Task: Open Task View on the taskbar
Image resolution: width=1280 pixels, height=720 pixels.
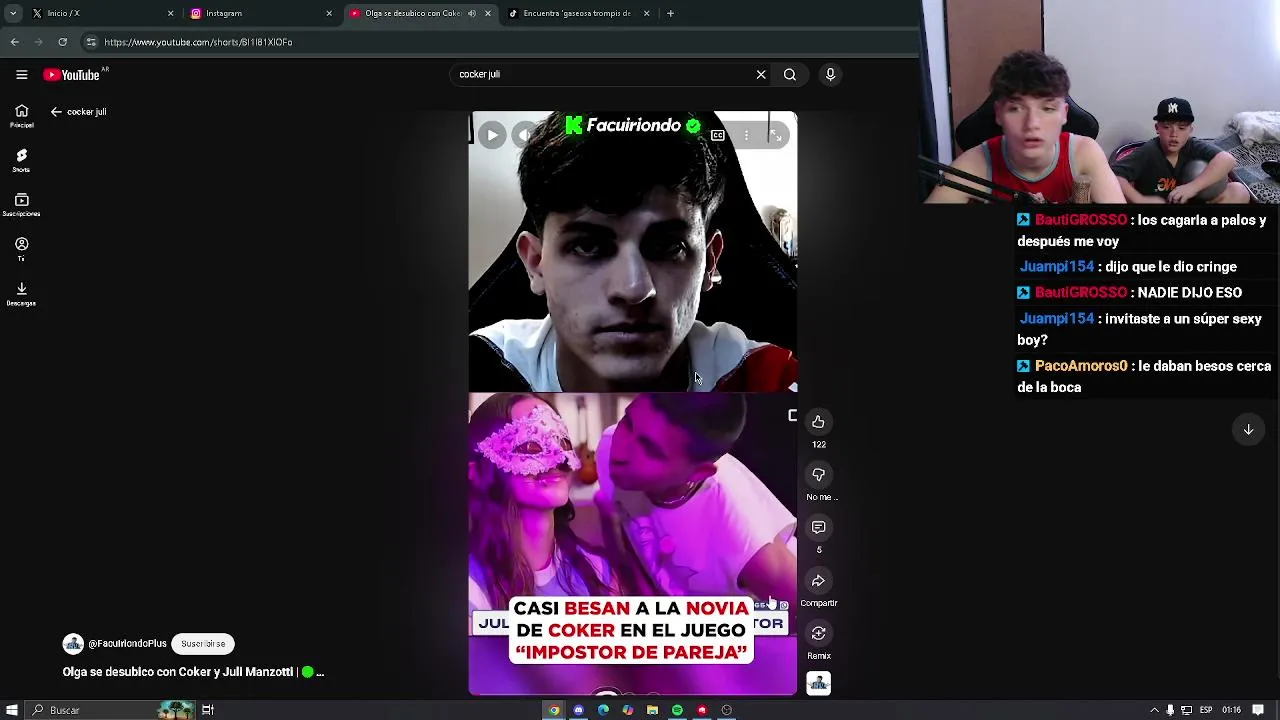Action: [x=208, y=710]
